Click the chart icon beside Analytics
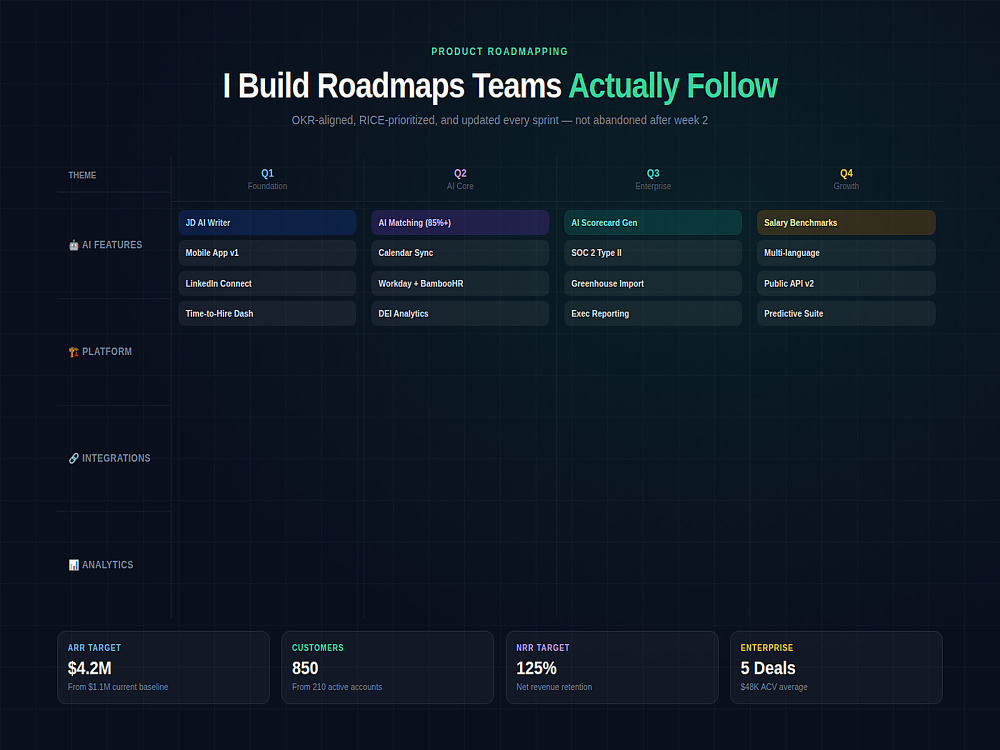1000x750 pixels. [74, 564]
